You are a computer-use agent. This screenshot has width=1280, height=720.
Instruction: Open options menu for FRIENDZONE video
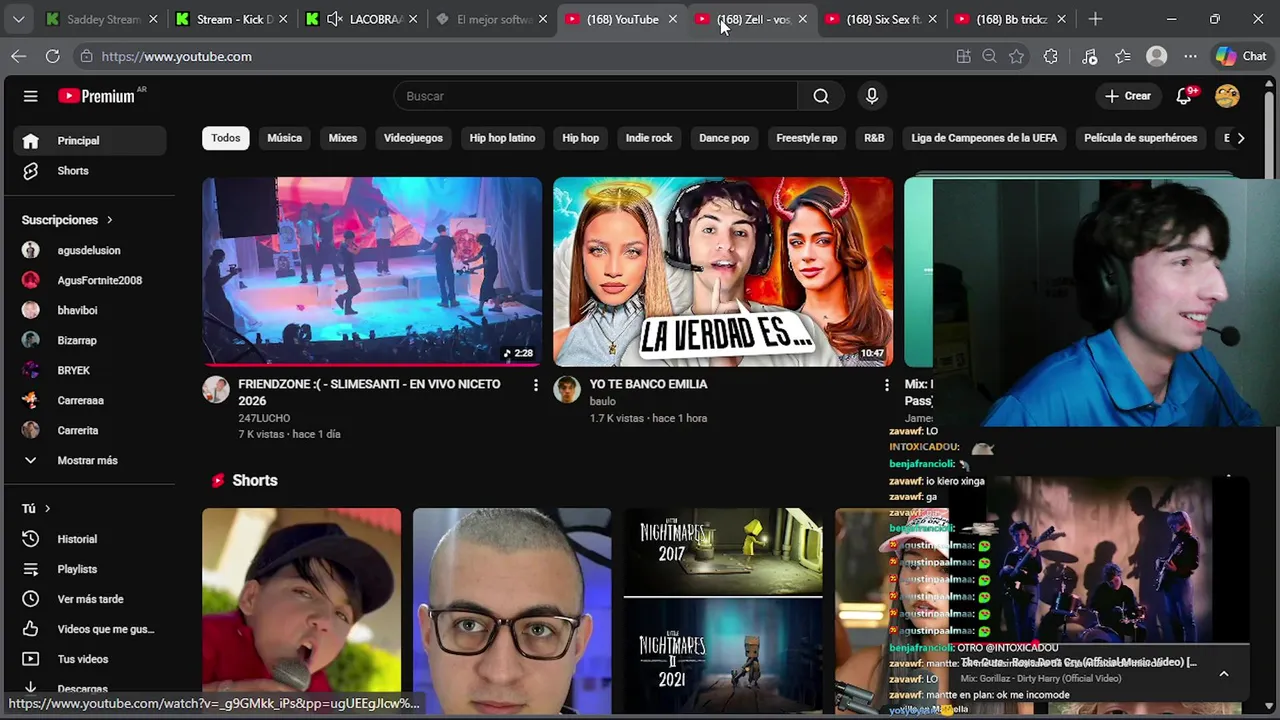(535, 385)
